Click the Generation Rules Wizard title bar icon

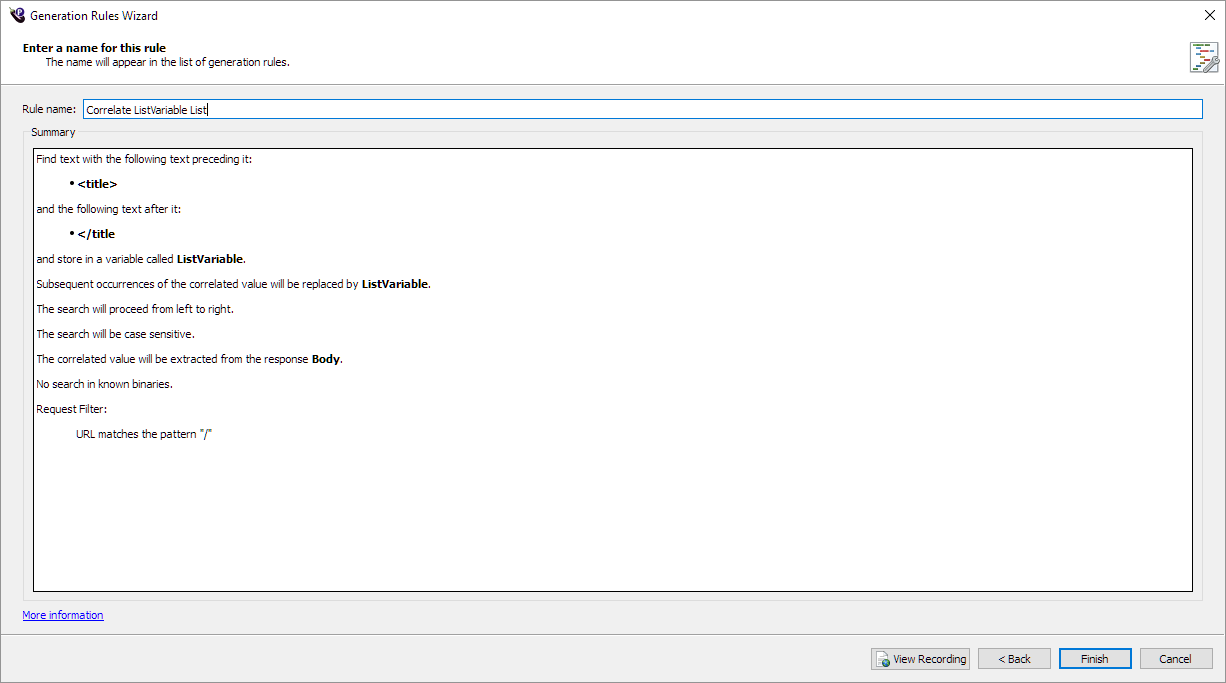[x=16, y=15]
